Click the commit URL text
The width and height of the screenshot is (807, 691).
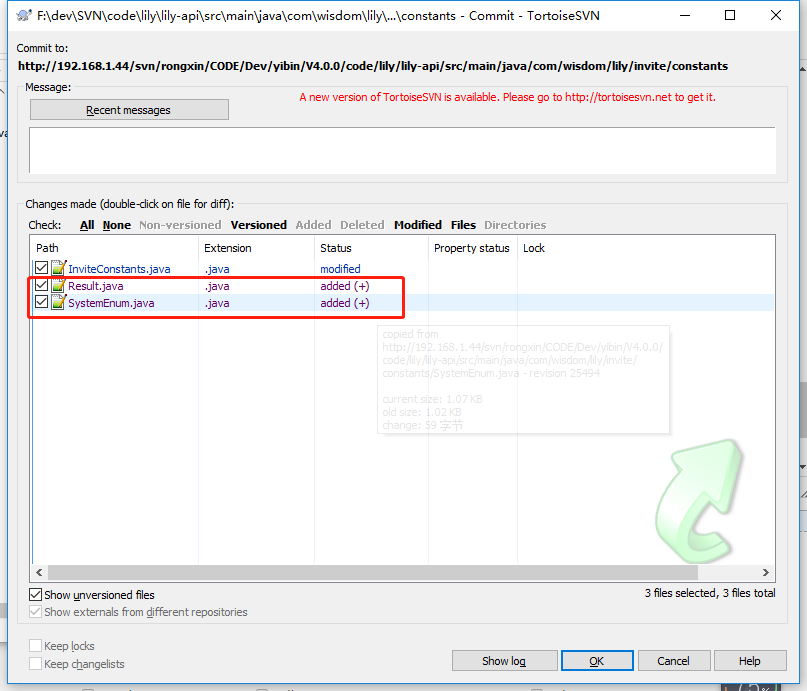pyautogui.click(x=373, y=66)
